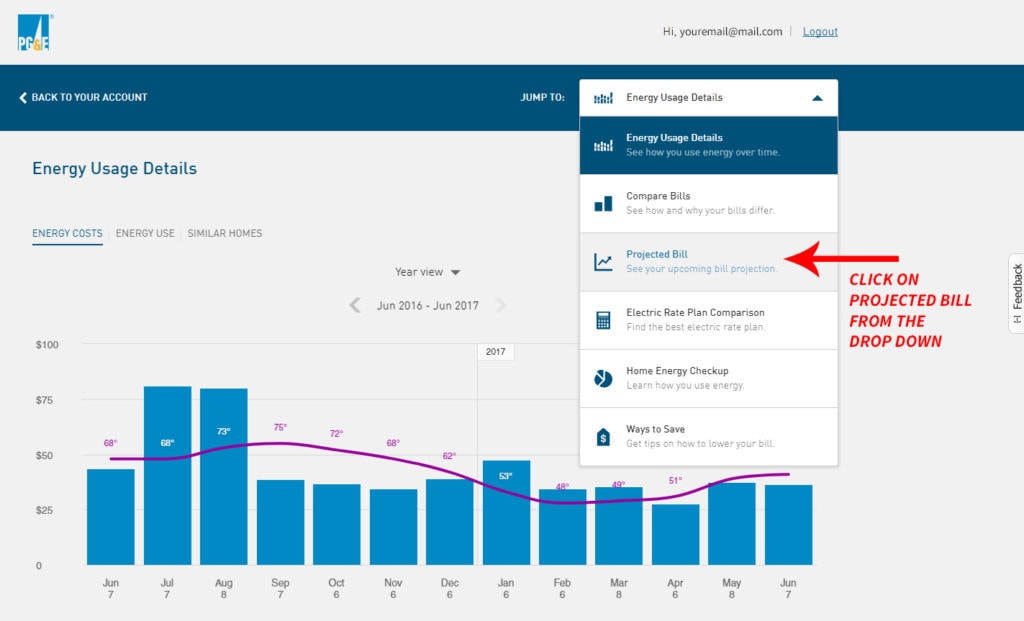Click the Projected Bill line chart icon
The height and width of the screenshot is (621, 1024).
pyautogui.click(x=603, y=262)
